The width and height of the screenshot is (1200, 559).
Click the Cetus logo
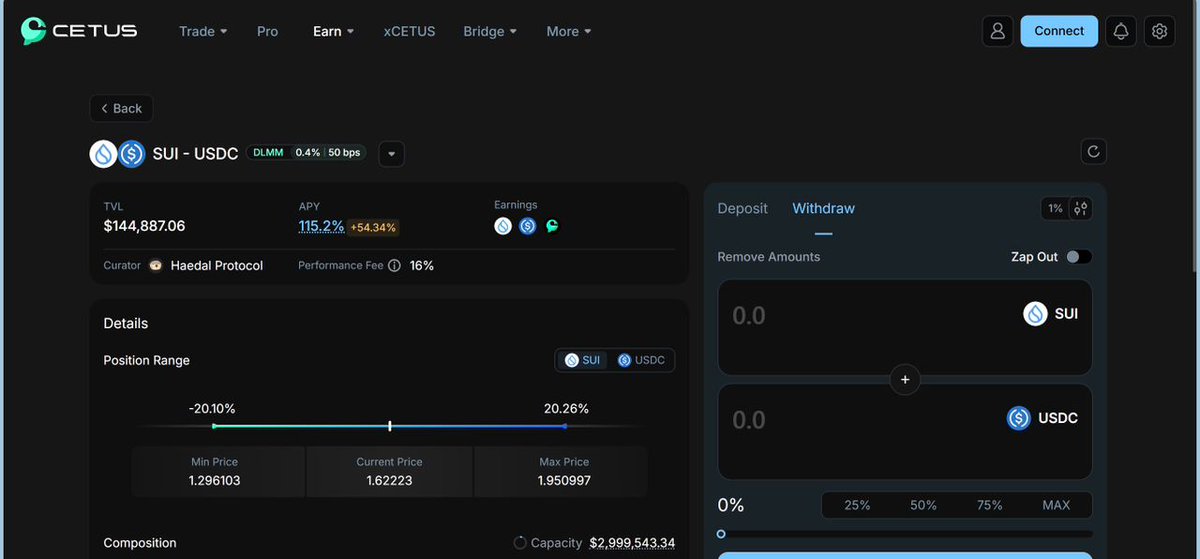(x=79, y=31)
